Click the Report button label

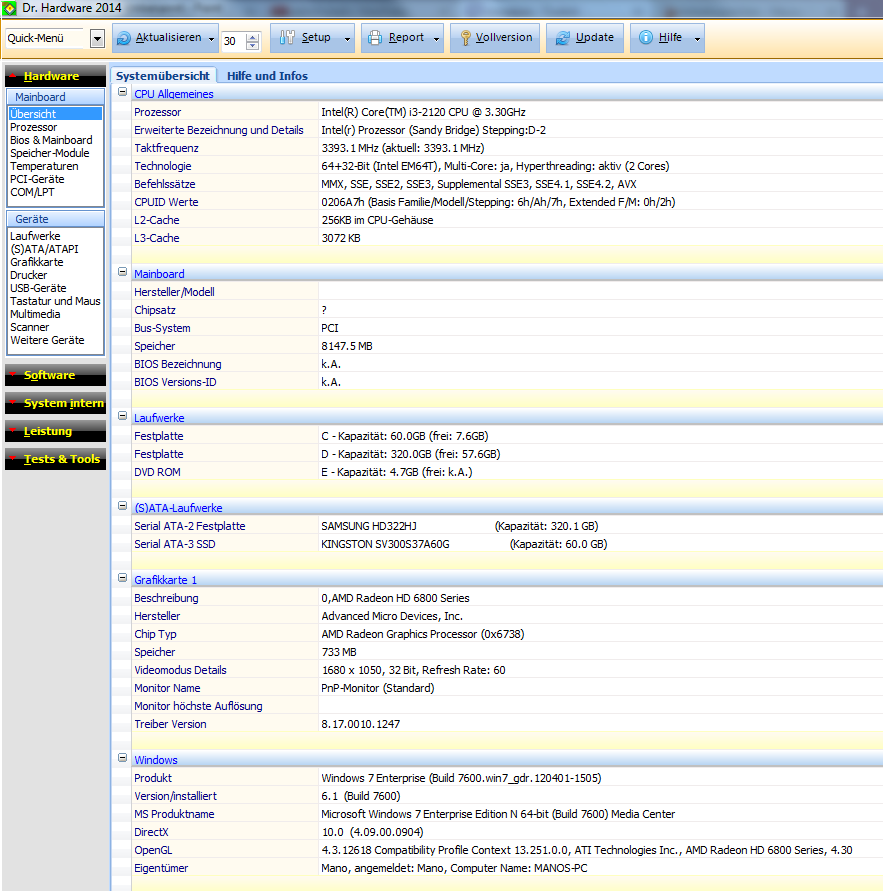tap(406, 38)
